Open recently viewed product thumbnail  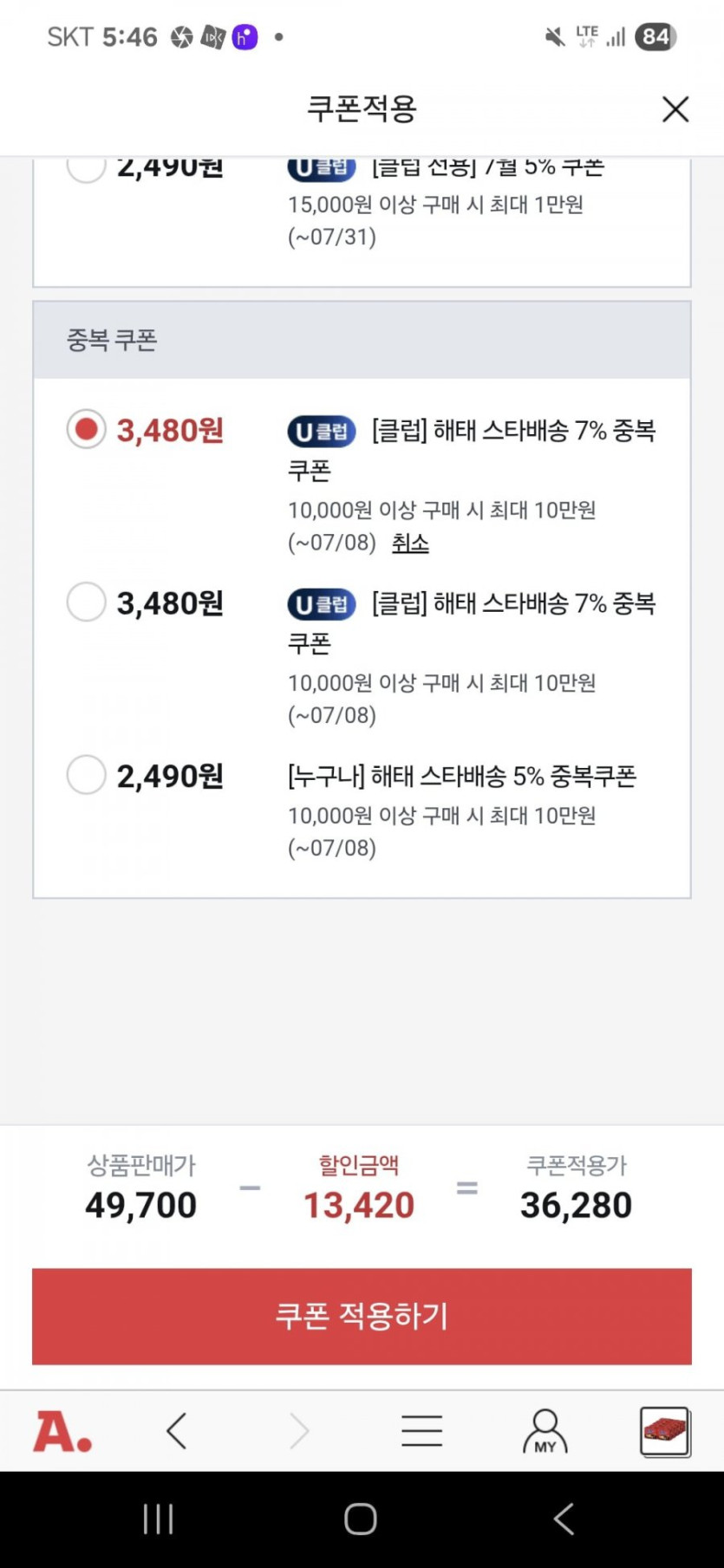[665, 1431]
